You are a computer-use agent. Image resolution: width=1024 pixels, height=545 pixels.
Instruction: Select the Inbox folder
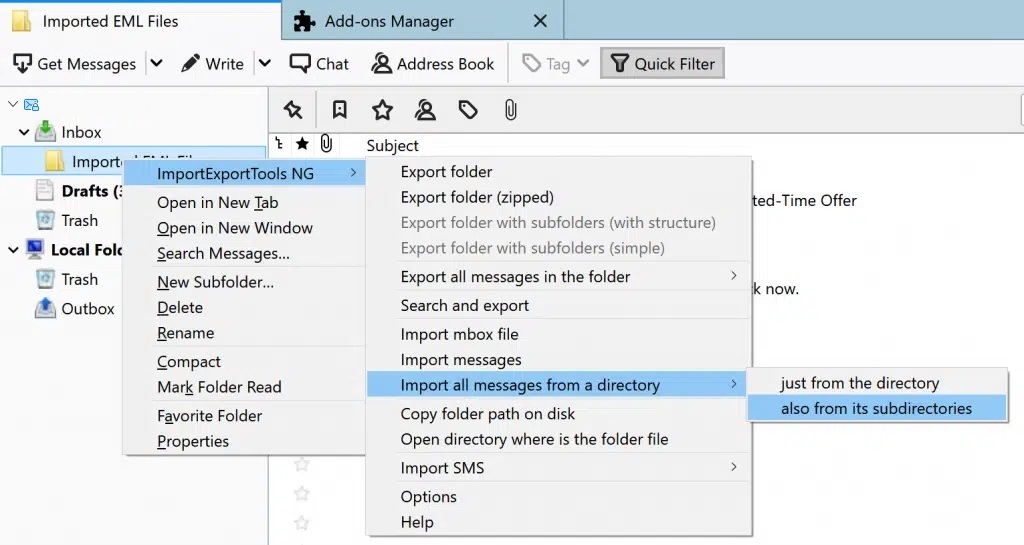81,132
